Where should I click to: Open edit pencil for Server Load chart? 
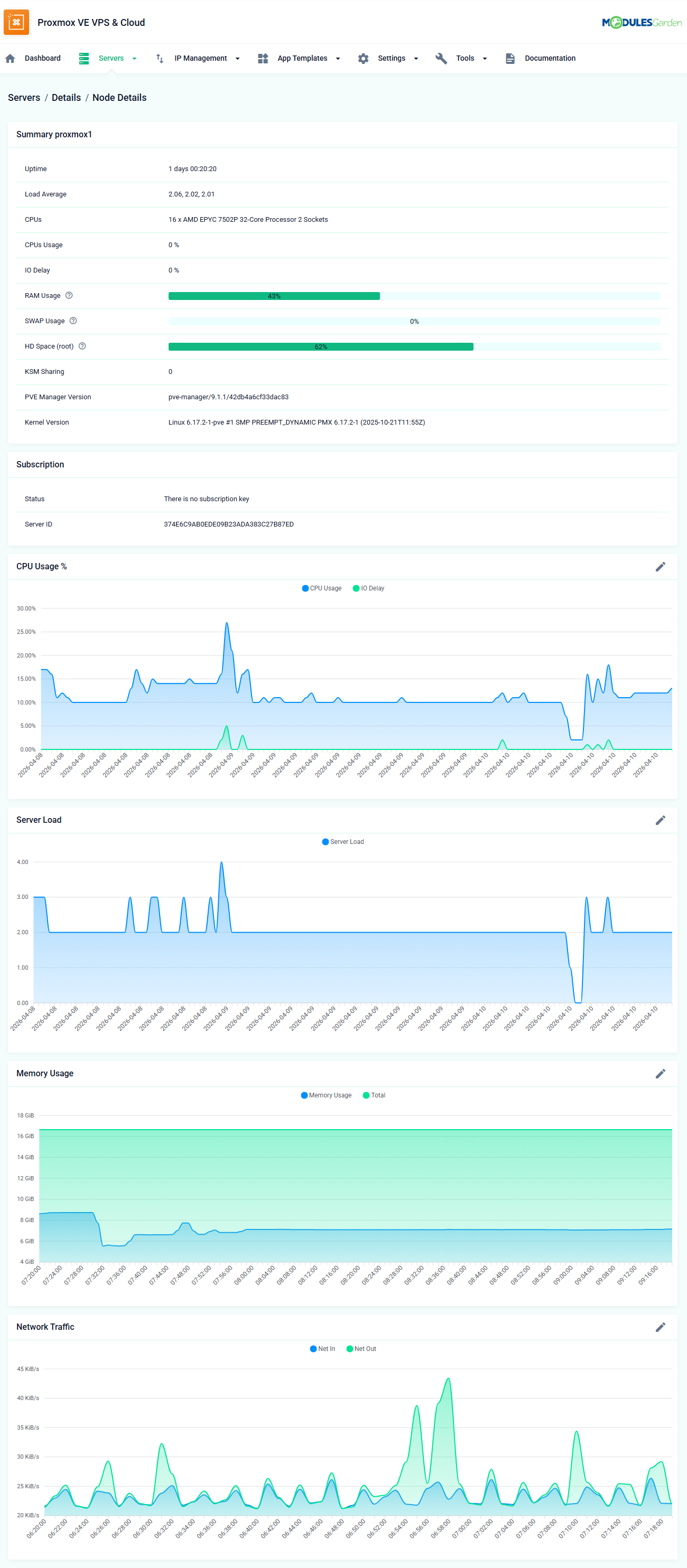click(x=660, y=820)
